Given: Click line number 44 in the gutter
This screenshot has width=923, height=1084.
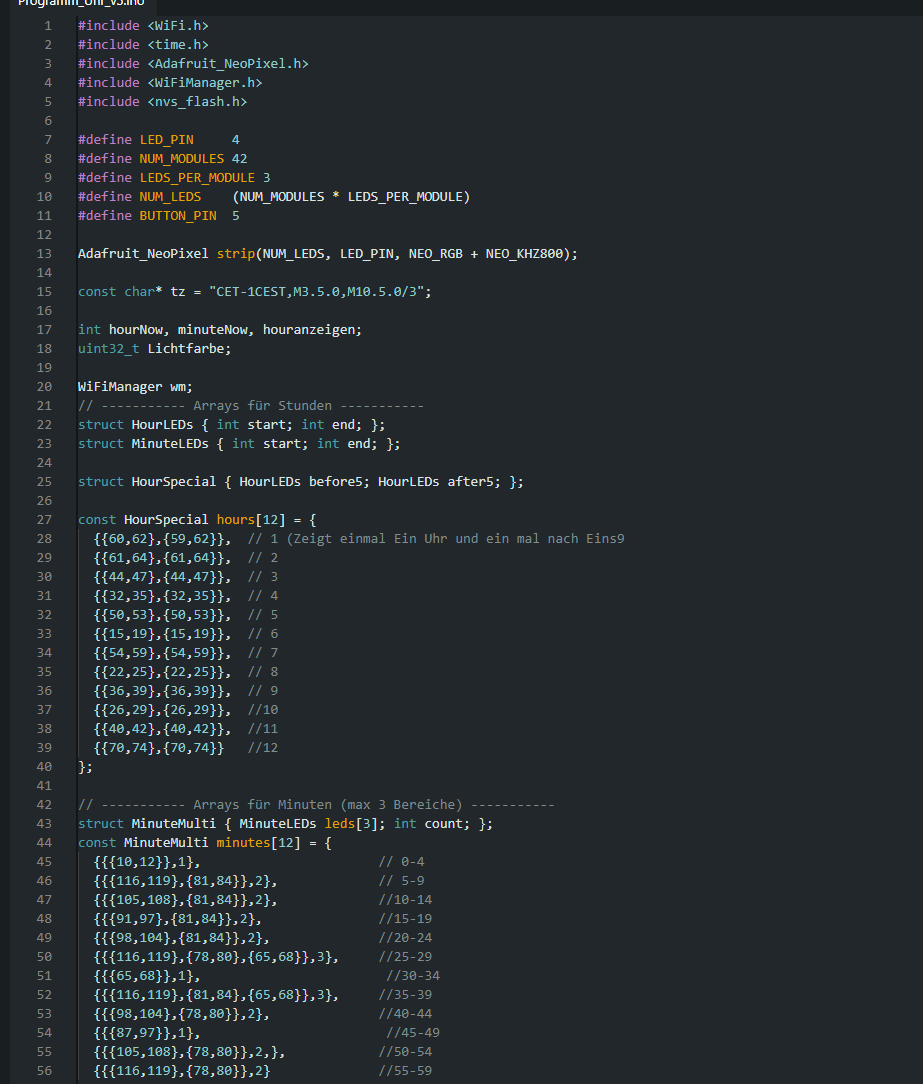Looking at the screenshot, I should 44,843.
